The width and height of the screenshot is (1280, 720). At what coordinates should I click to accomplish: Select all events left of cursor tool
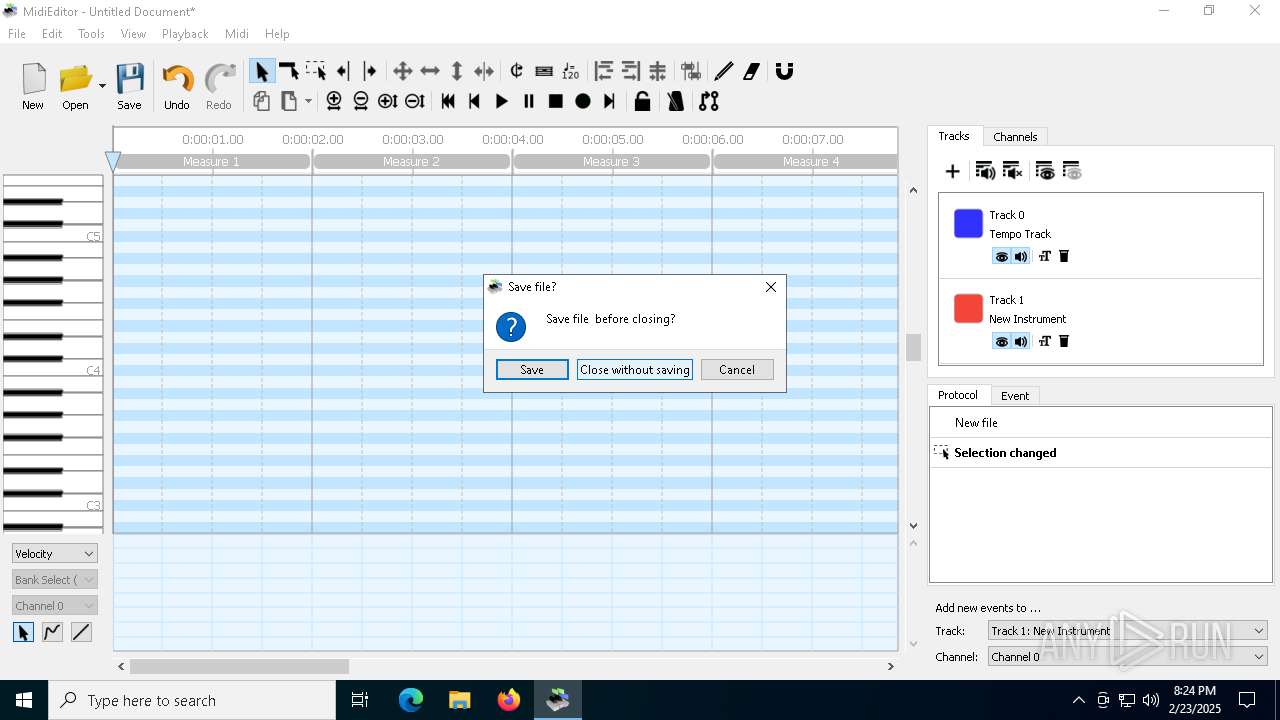[x=343, y=71]
